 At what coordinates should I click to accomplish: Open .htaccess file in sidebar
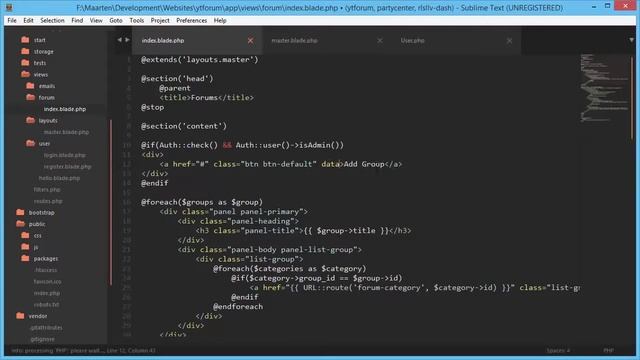pyautogui.click(x=45, y=270)
